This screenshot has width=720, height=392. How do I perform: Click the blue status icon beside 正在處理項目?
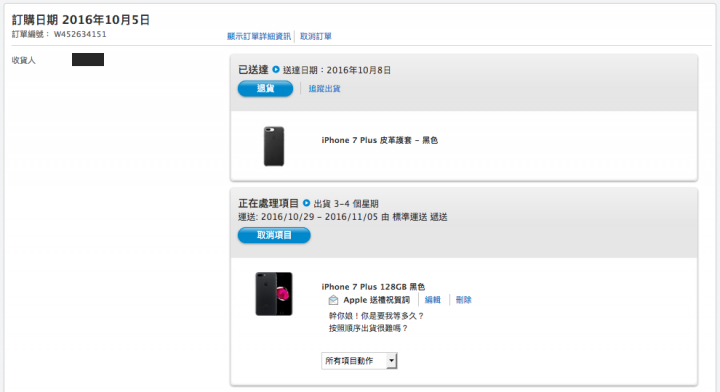point(306,203)
